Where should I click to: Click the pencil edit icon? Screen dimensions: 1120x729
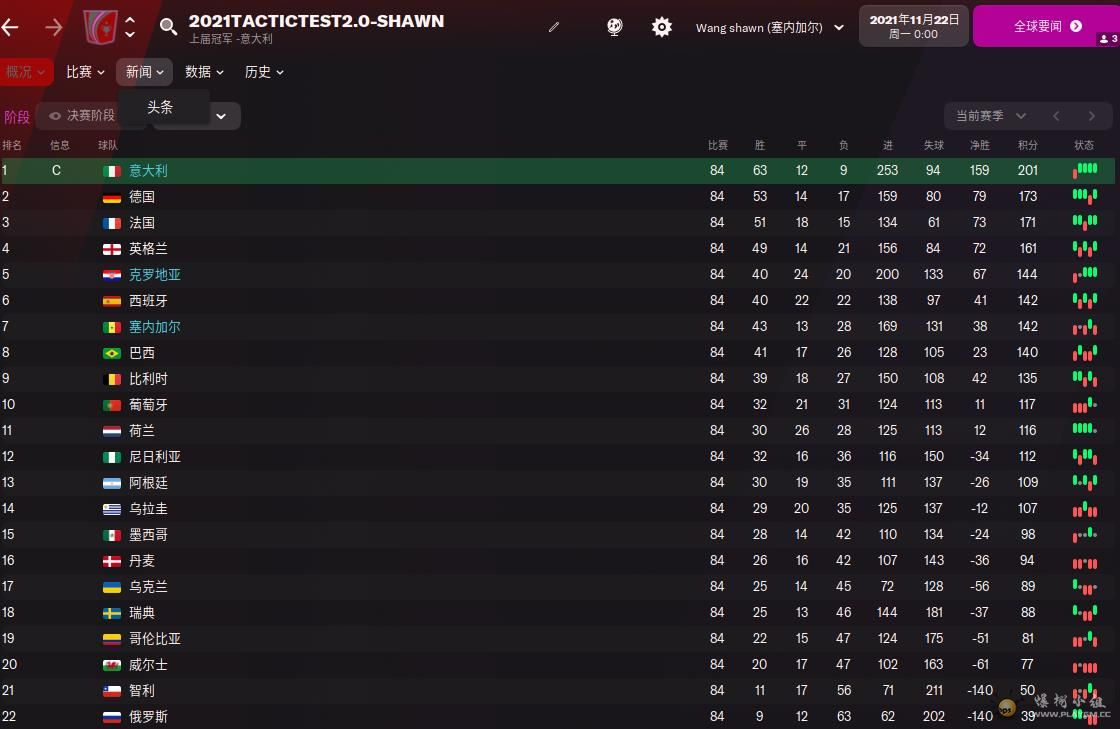pyautogui.click(x=554, y=27)
